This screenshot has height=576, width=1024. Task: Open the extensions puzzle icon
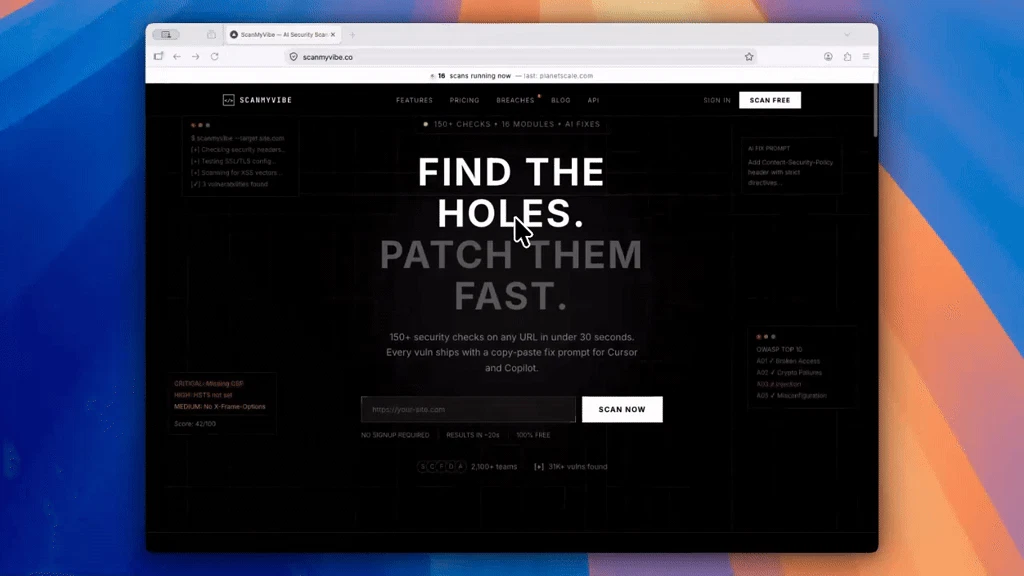[x=847, y=57]
